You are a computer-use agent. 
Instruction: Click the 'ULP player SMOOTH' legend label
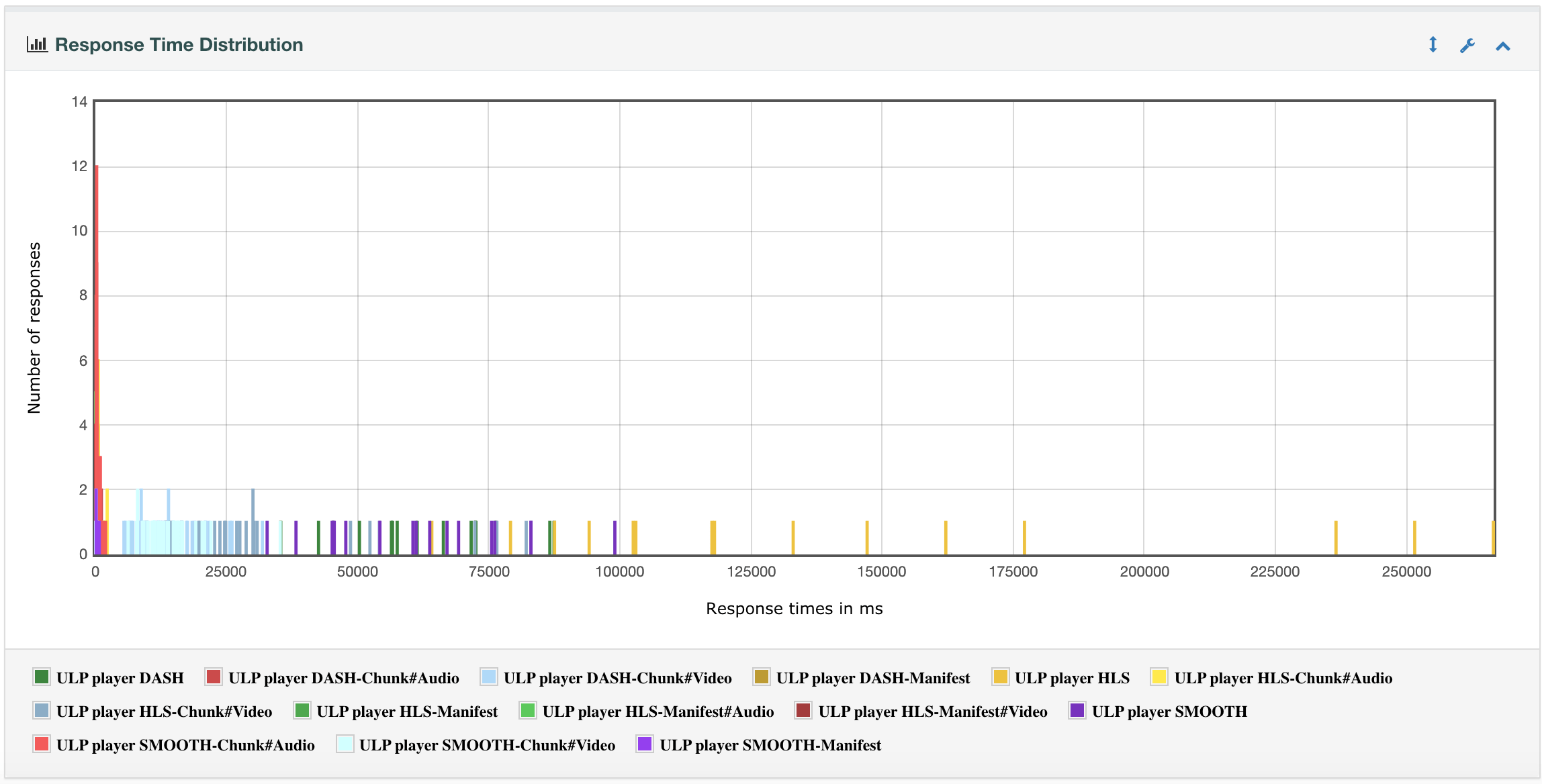pos(1170,712)
